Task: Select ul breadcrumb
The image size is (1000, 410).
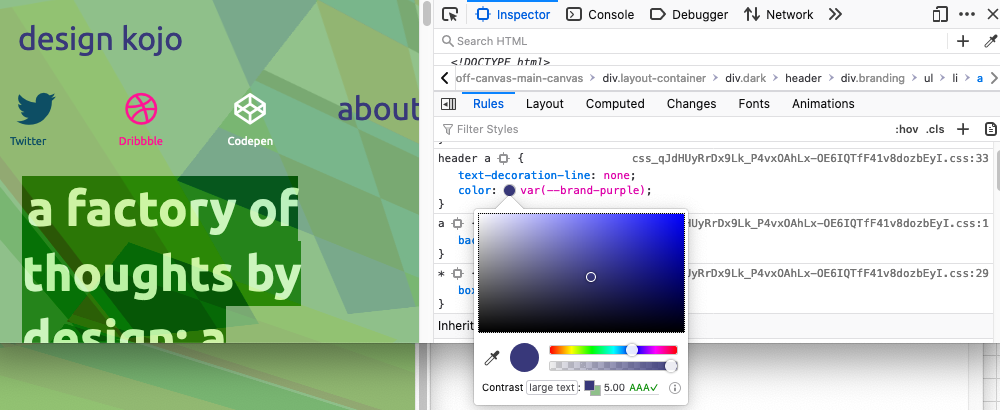Action: 929,78
